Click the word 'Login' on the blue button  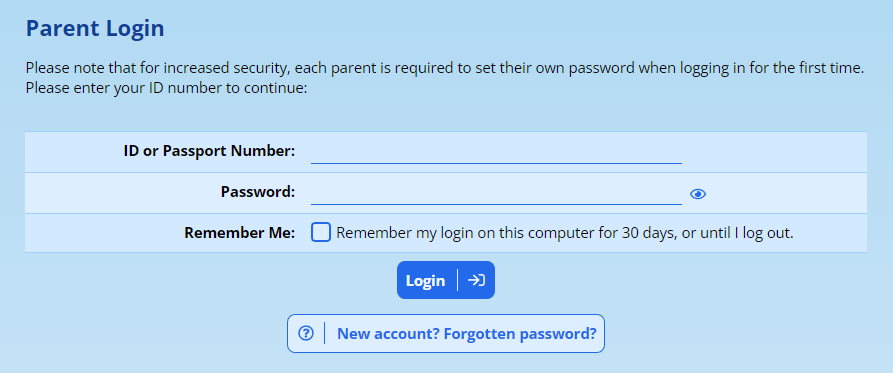point(425,281)
